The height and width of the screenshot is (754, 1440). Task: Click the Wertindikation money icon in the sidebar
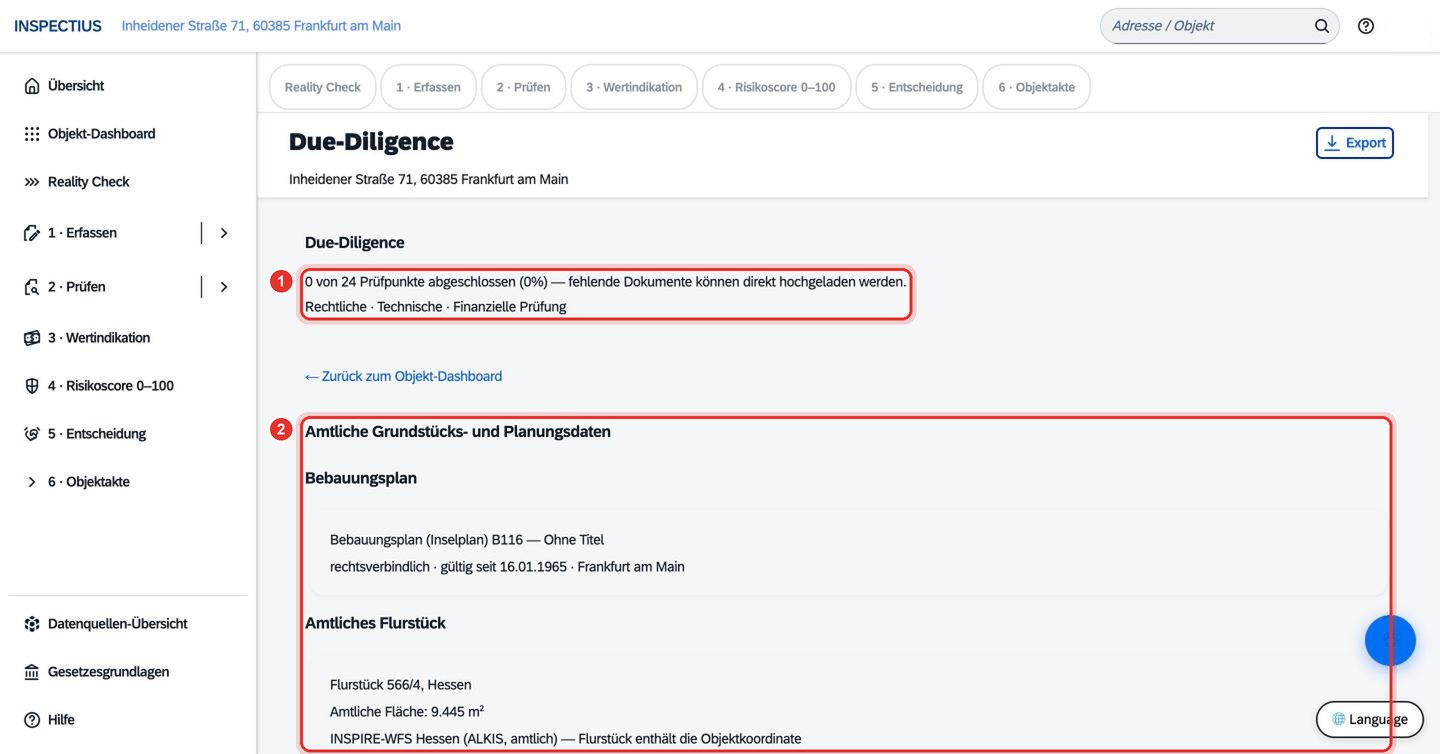(32, 338)
